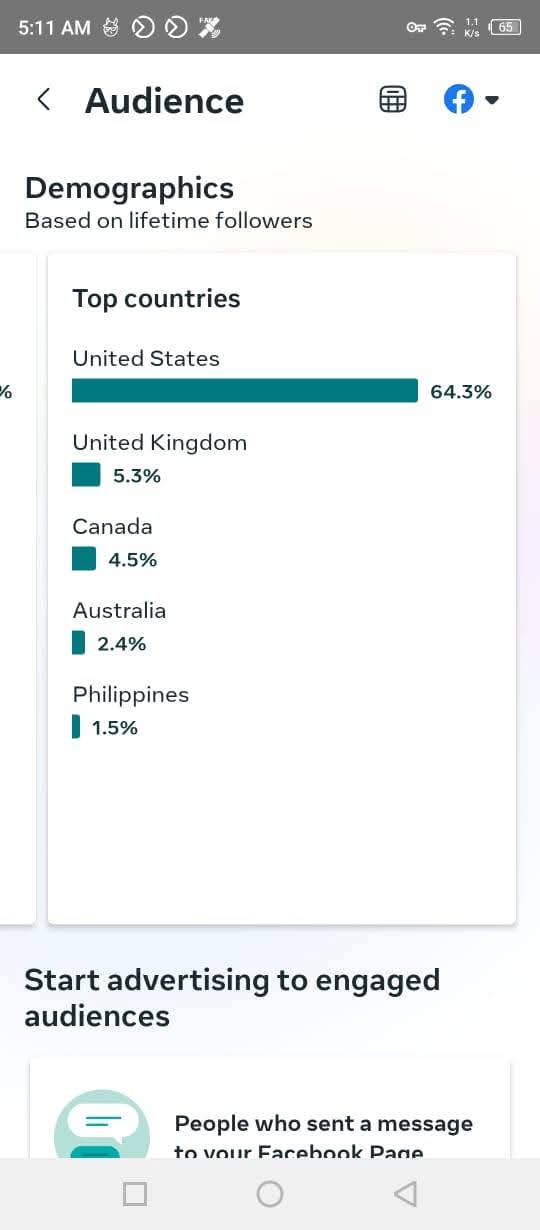This screenshot has height=1230, width=540.
Task: Select the United States percentage bar
Action: pyautogui.click(x=245, y=391)
